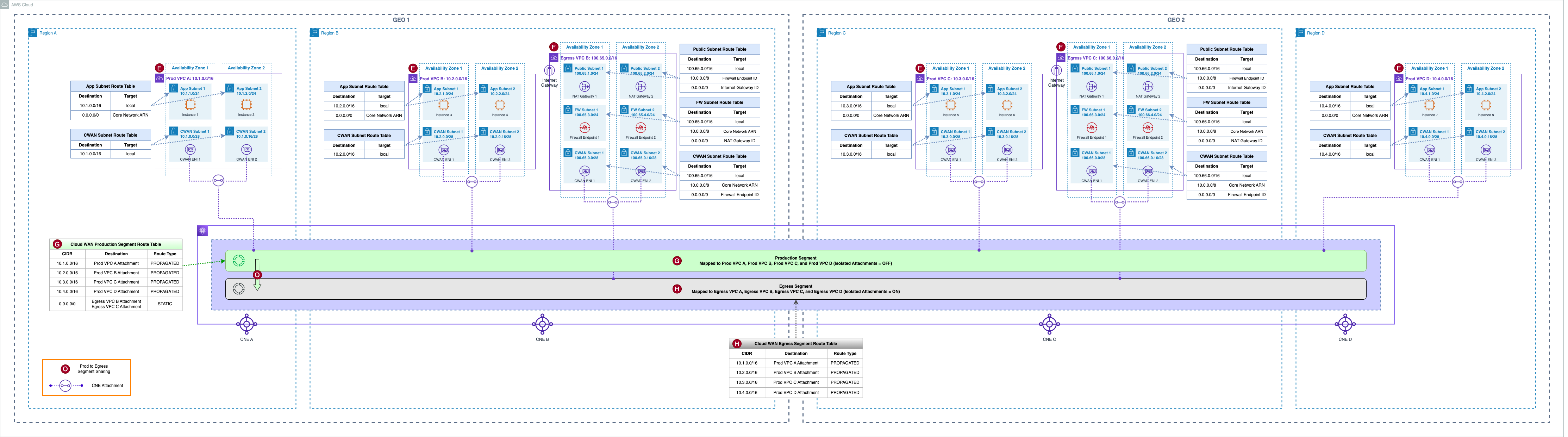Click Cloud WAN Egress Segment Route Table title
Screen dimensions: 1568x437
tap(795, 344)
